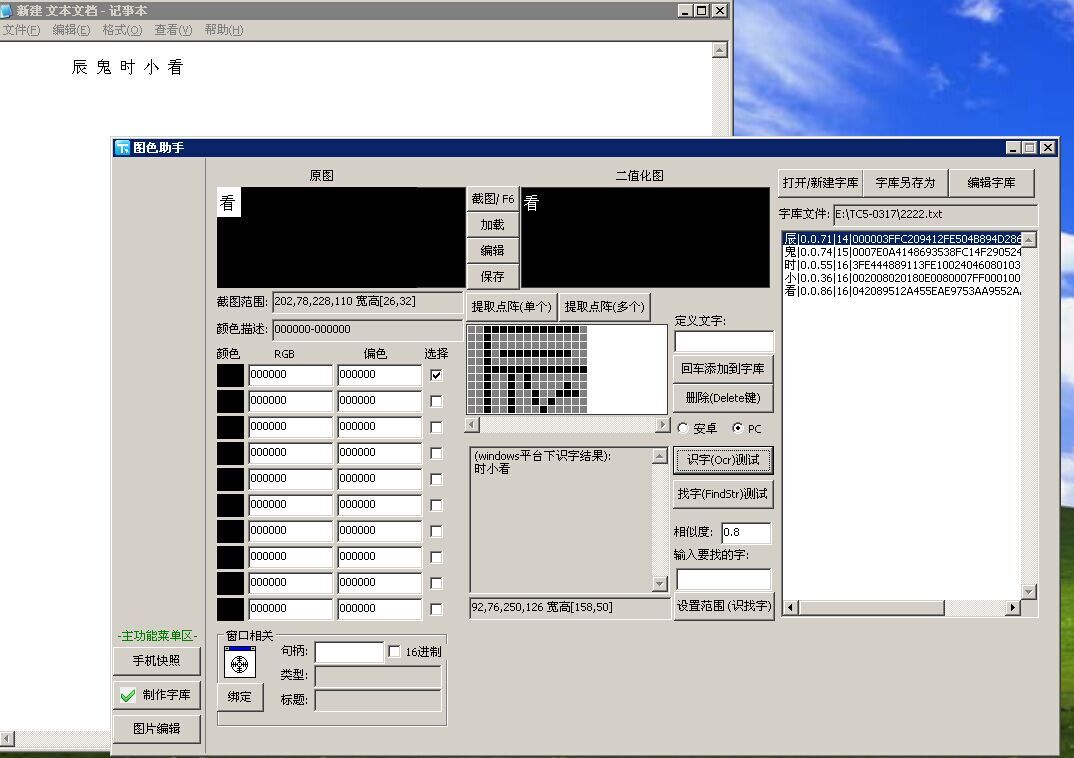Uncheck the first color row's 选择 checkbox
Screen dimensions: 1074x758
pos(436,375)
